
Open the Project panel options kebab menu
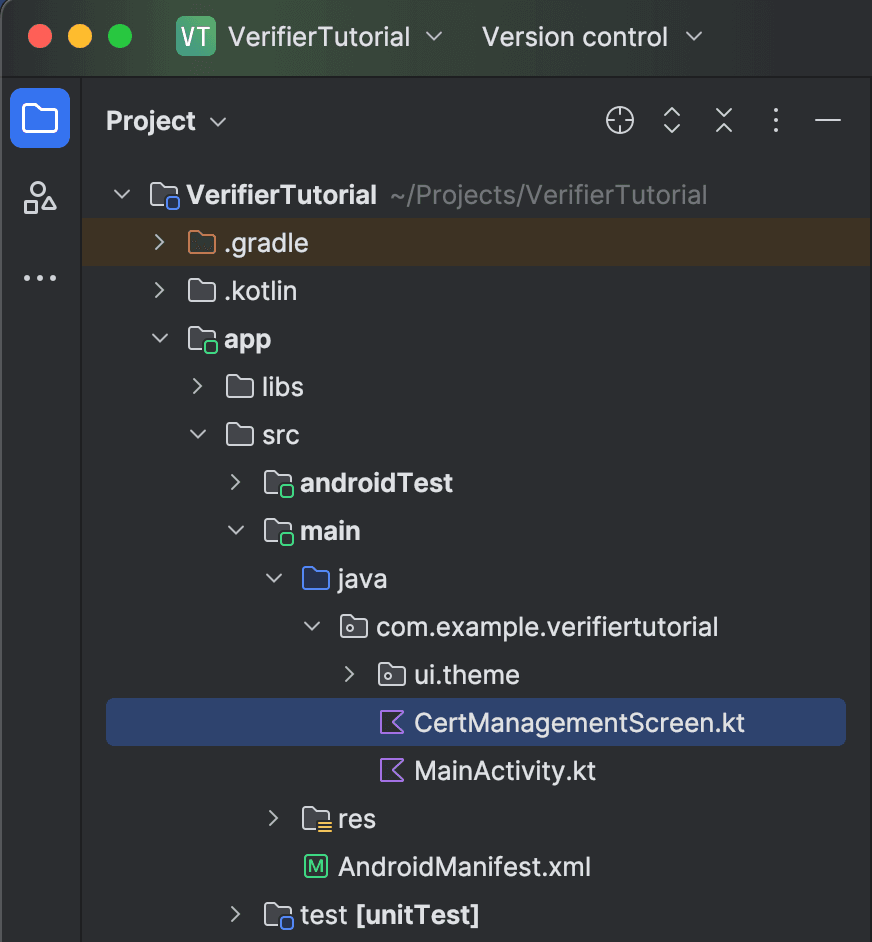[x=775, y=120]
